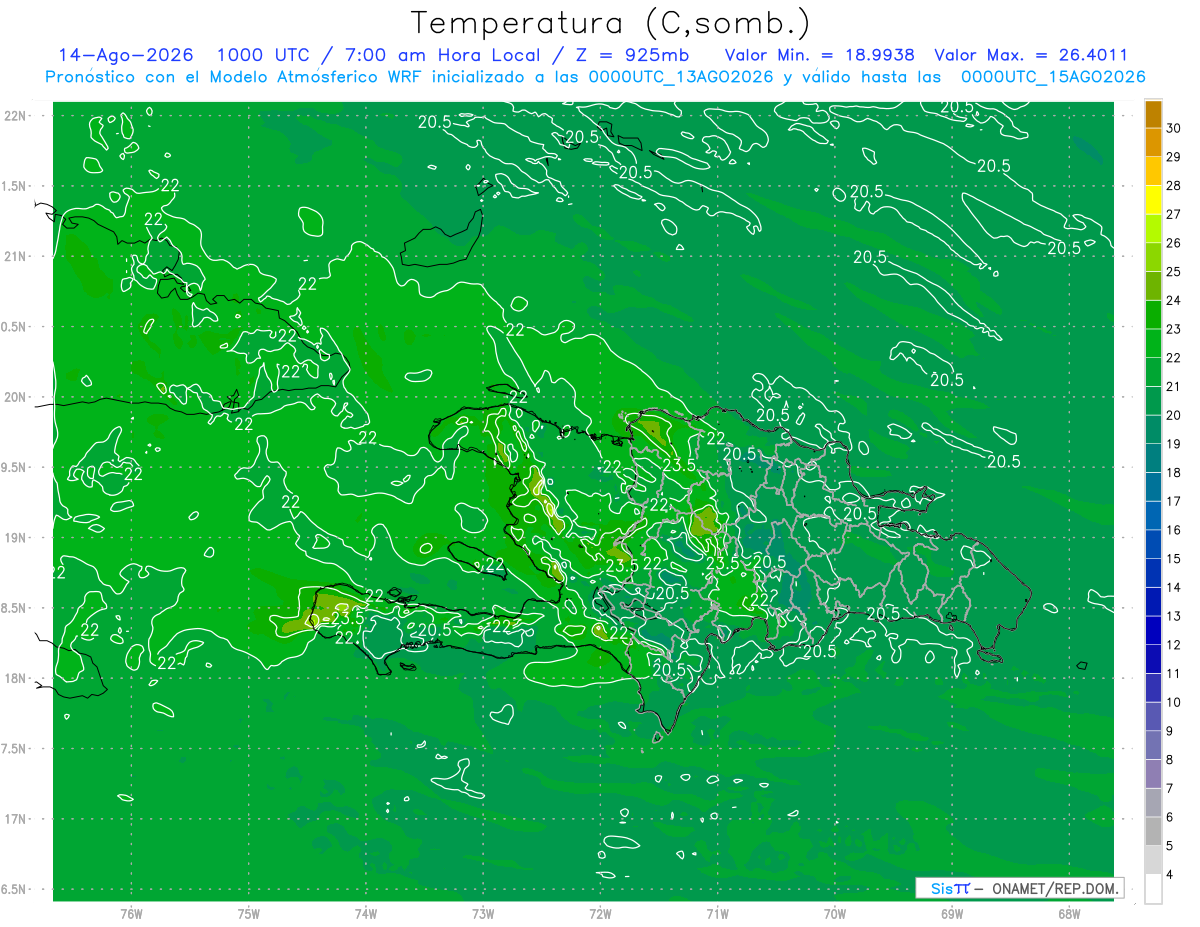
Task: Click the "Temperatura (C,somb.)" title
Action: tap(610, 23)
